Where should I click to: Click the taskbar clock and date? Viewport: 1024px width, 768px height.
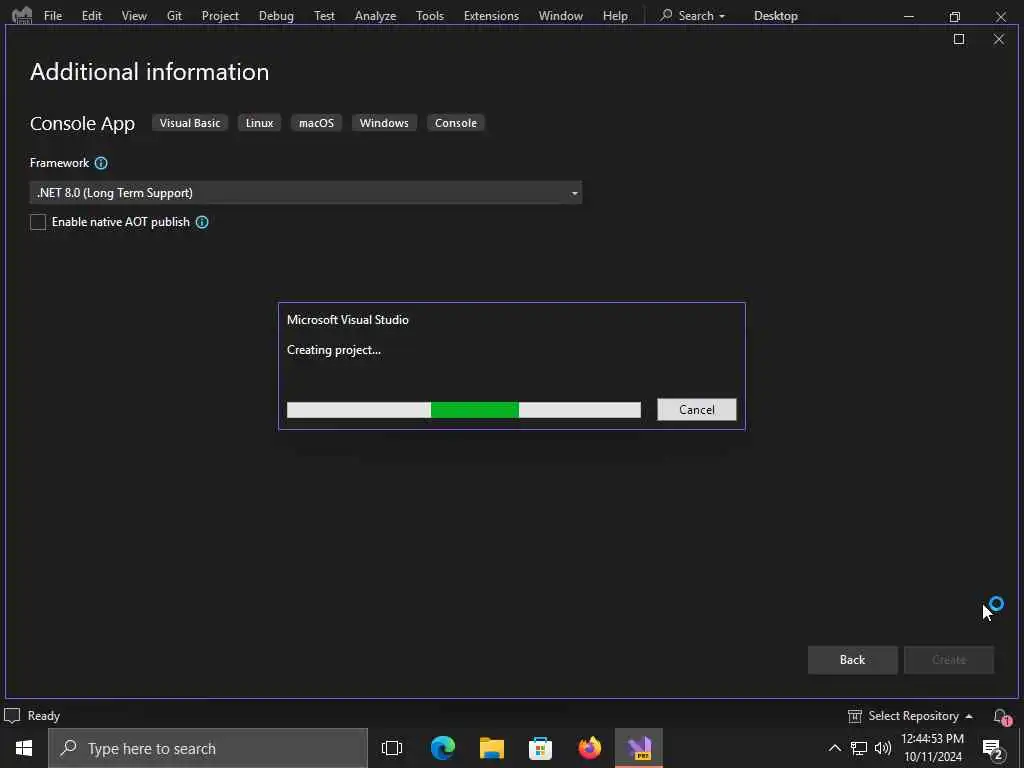[x=933, y=748]
